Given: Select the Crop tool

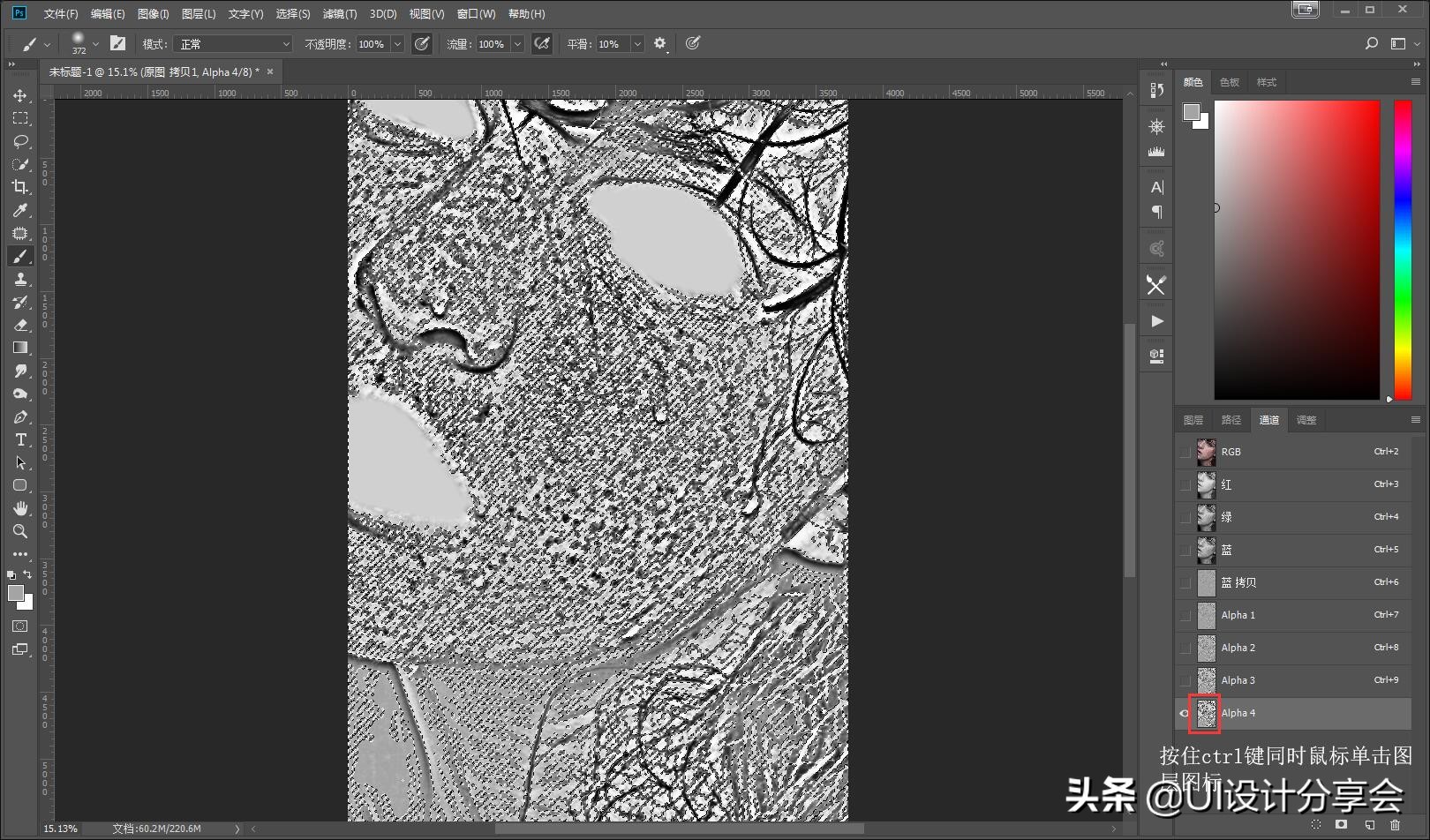Looking at the screenshot, I should [x=21, y=187].
